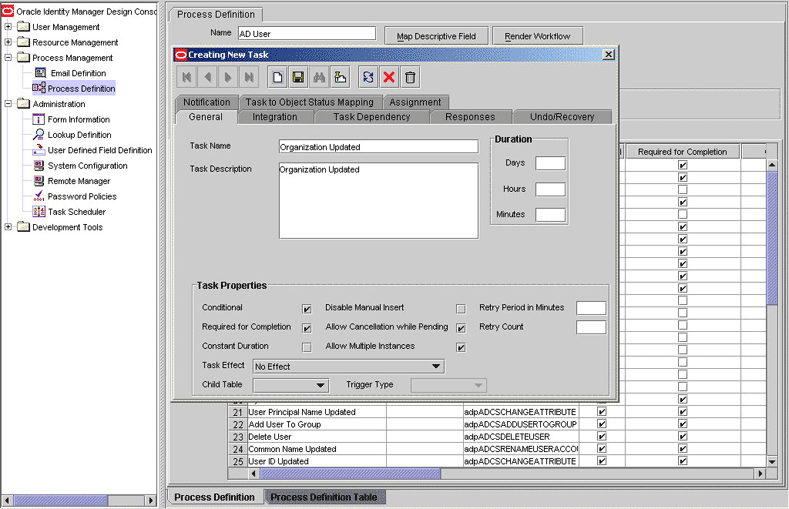Click the task table horizontal scrollbar thumb

click(350, 473)
